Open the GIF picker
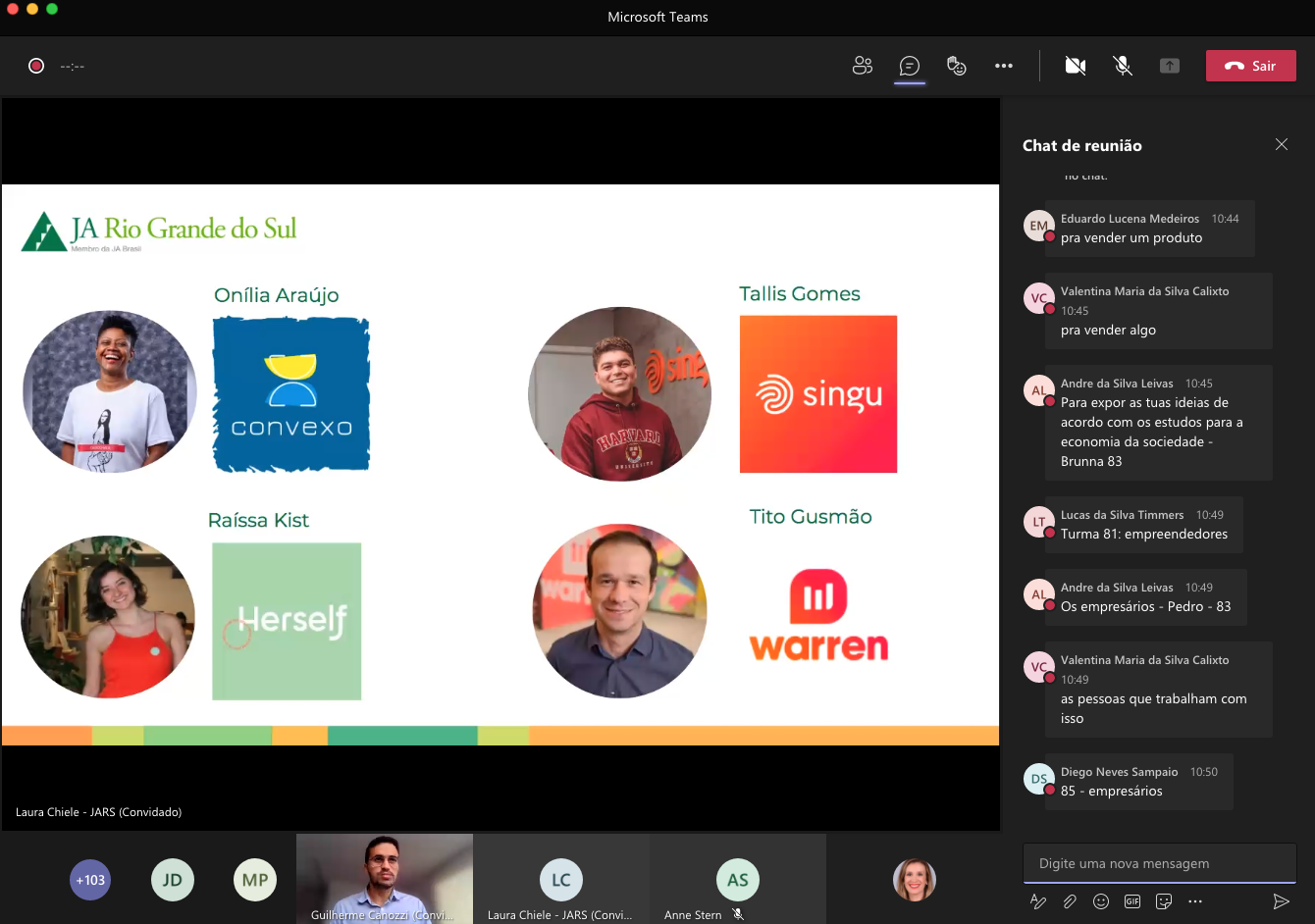Image resolution: width=1315 pixels, height=924 pixels. click(1132, 901)
